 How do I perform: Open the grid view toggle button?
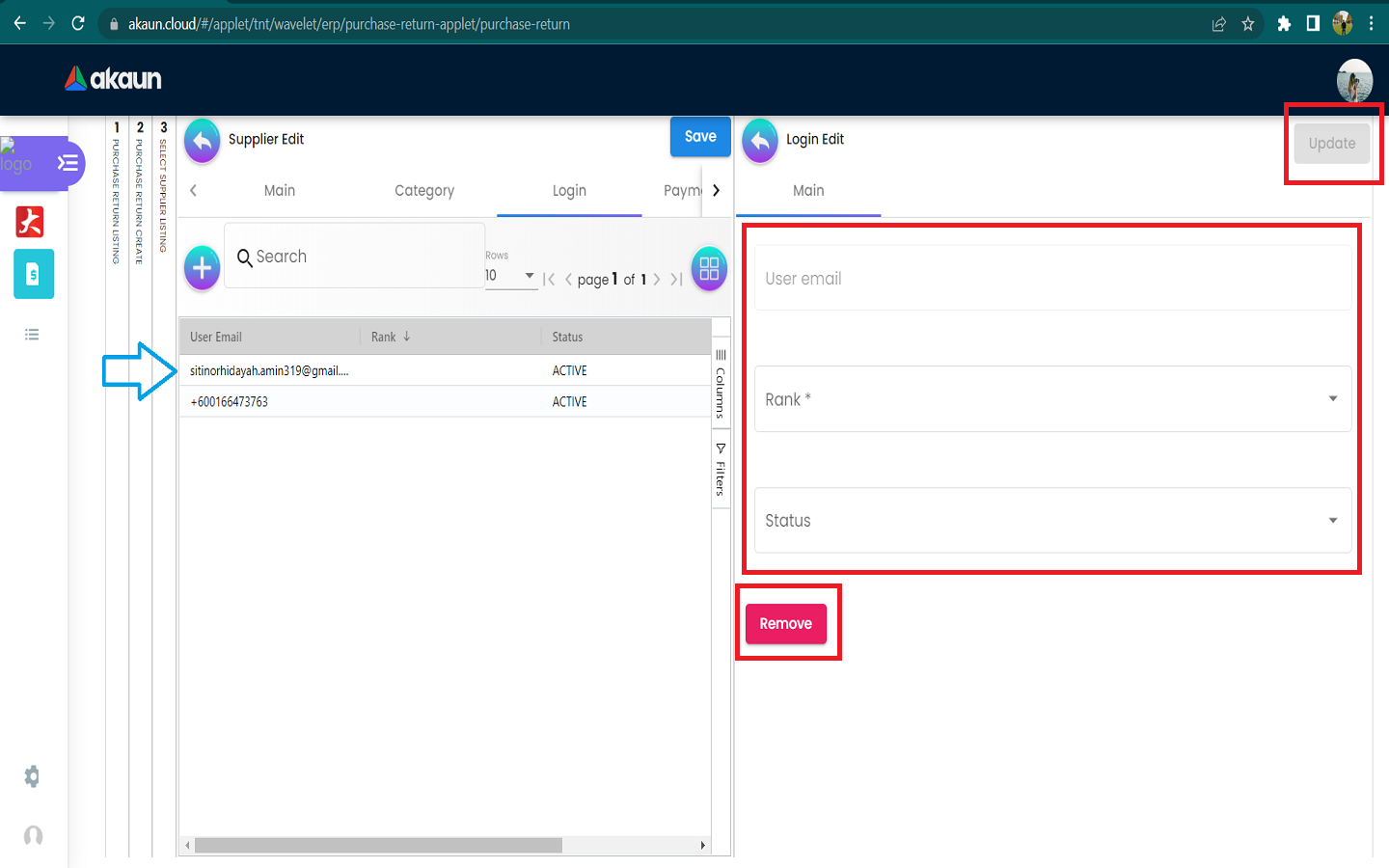(709, 268)
